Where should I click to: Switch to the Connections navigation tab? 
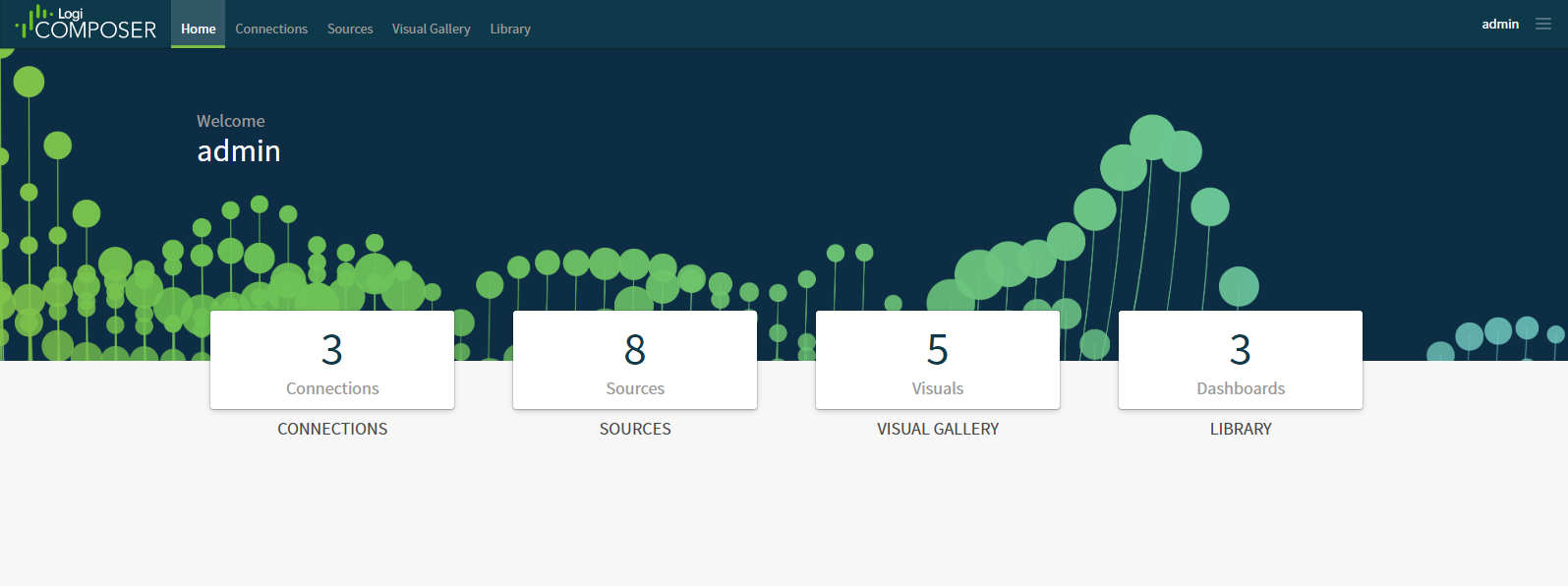click(x=271, y=29)
